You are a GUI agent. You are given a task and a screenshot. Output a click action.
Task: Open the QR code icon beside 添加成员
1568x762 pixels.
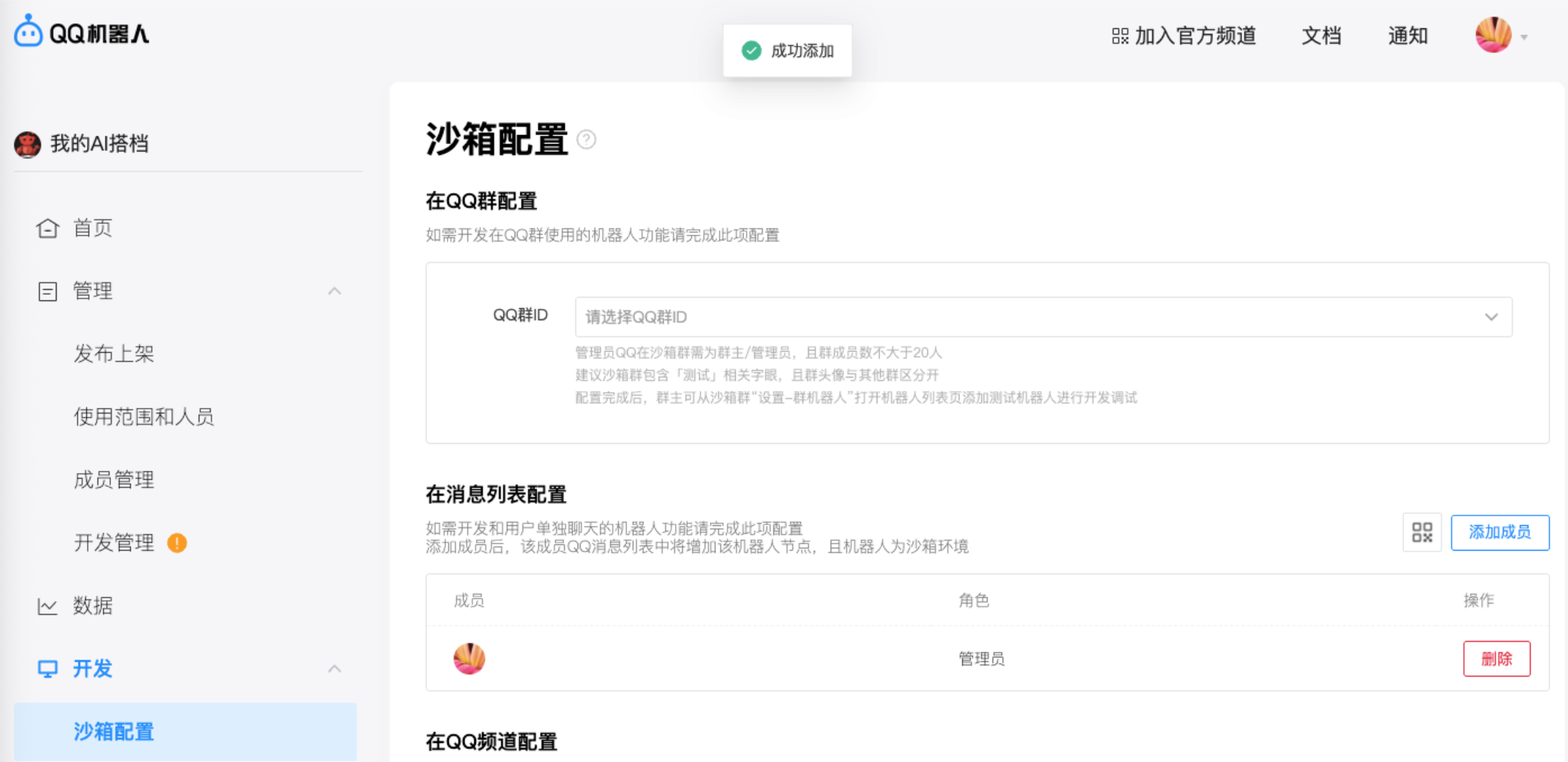(x=1422, y=532)
